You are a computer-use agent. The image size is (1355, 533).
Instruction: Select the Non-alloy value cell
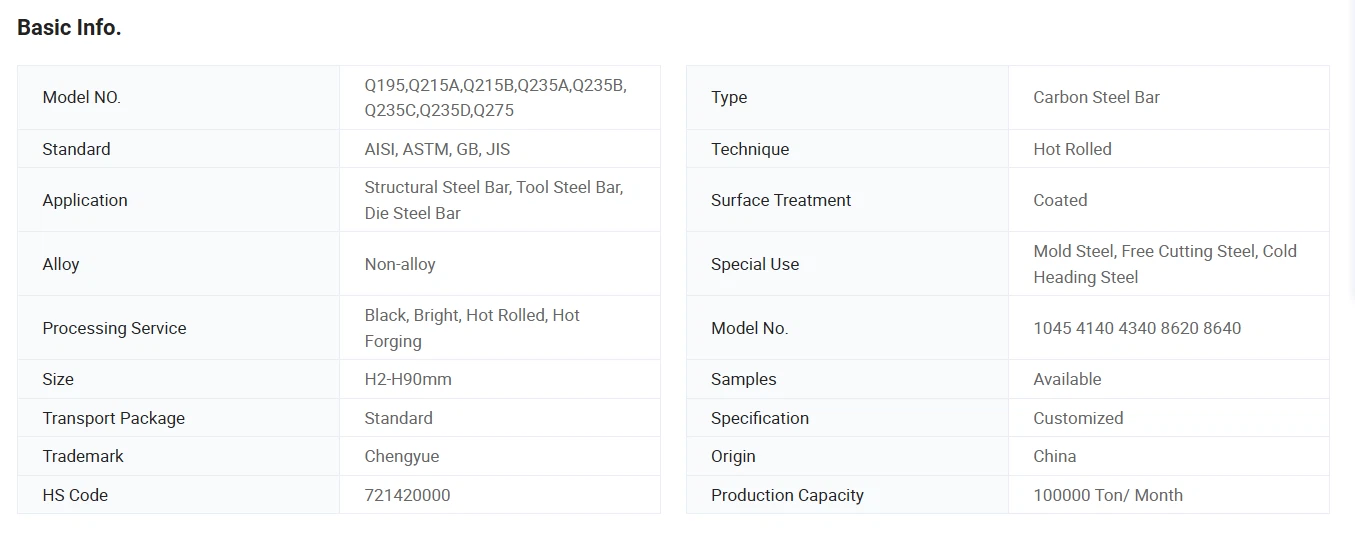400,264
